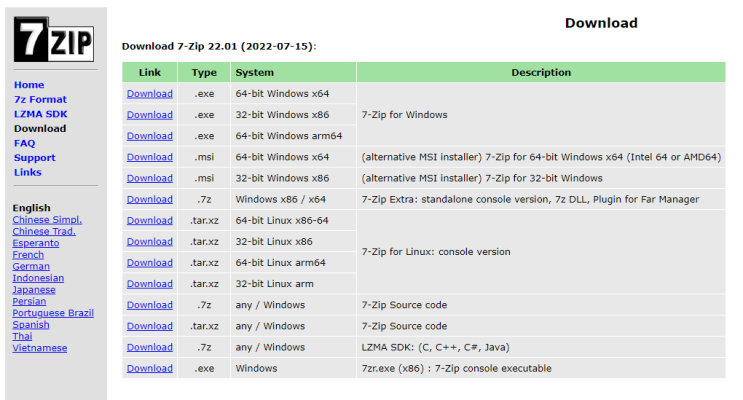Switch language to Japanese
This screenshot has height=400, width=743.
[35, 290]
